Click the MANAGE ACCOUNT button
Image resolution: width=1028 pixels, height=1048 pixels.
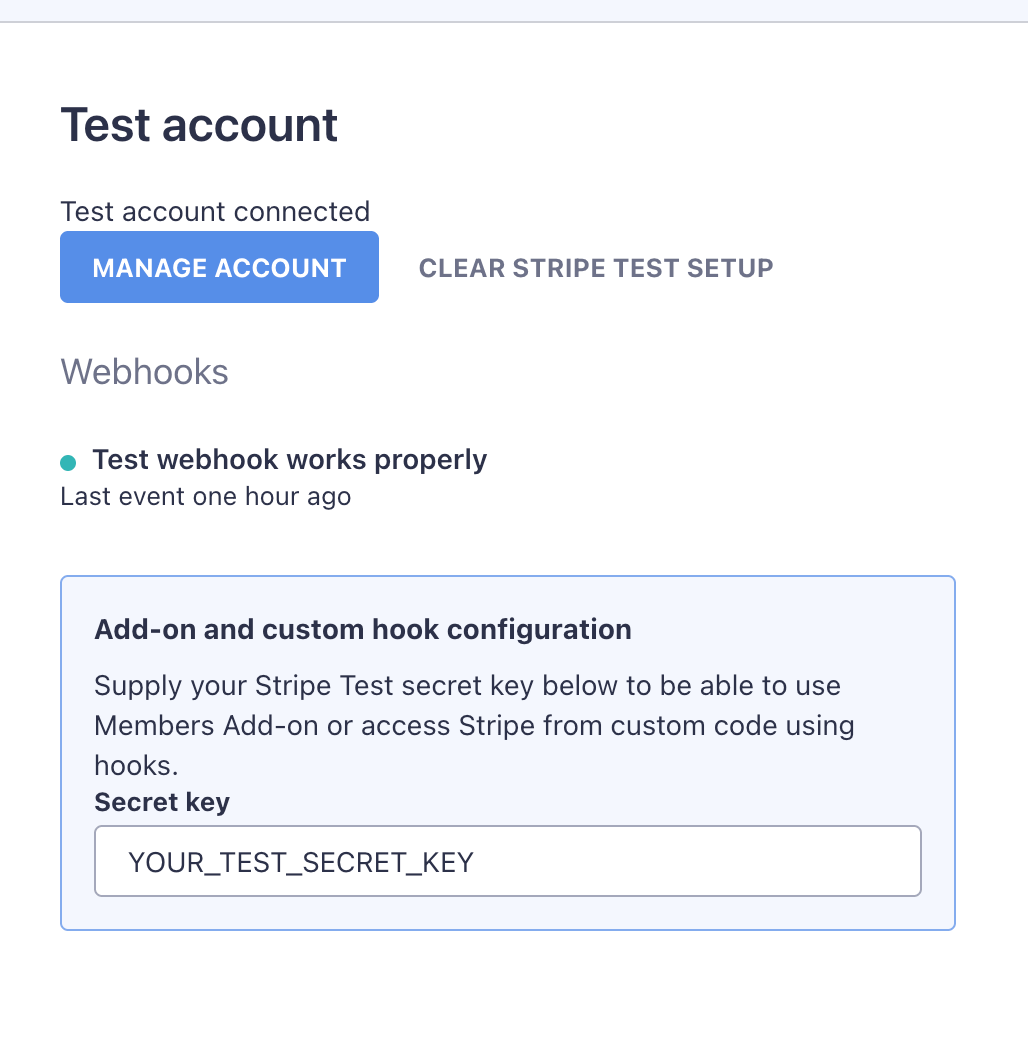pos(219,267)
